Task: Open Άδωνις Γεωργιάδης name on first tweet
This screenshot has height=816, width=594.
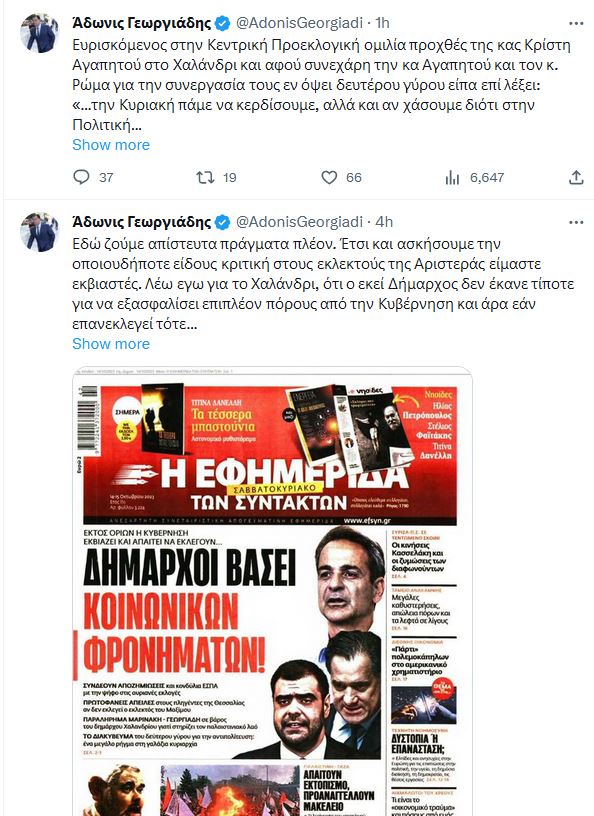Action: [142, 23]
